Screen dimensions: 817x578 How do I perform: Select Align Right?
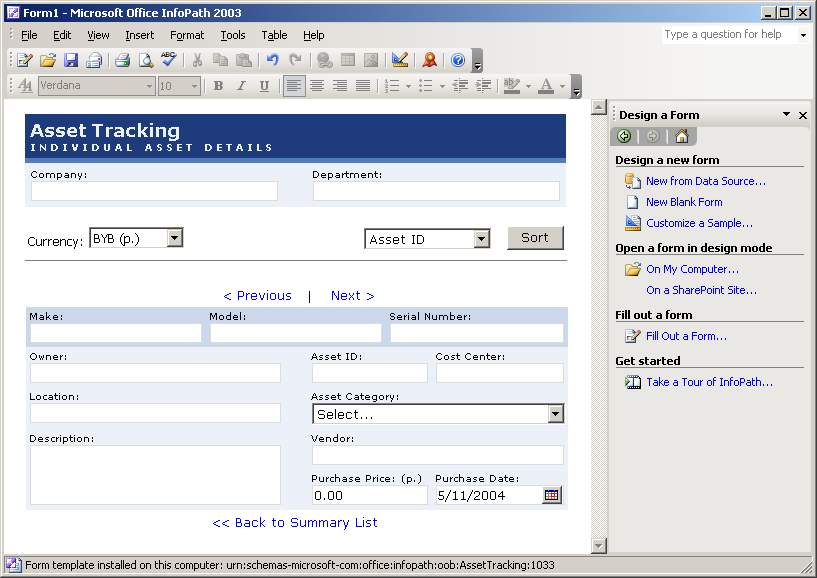click(x=340, y=85)
